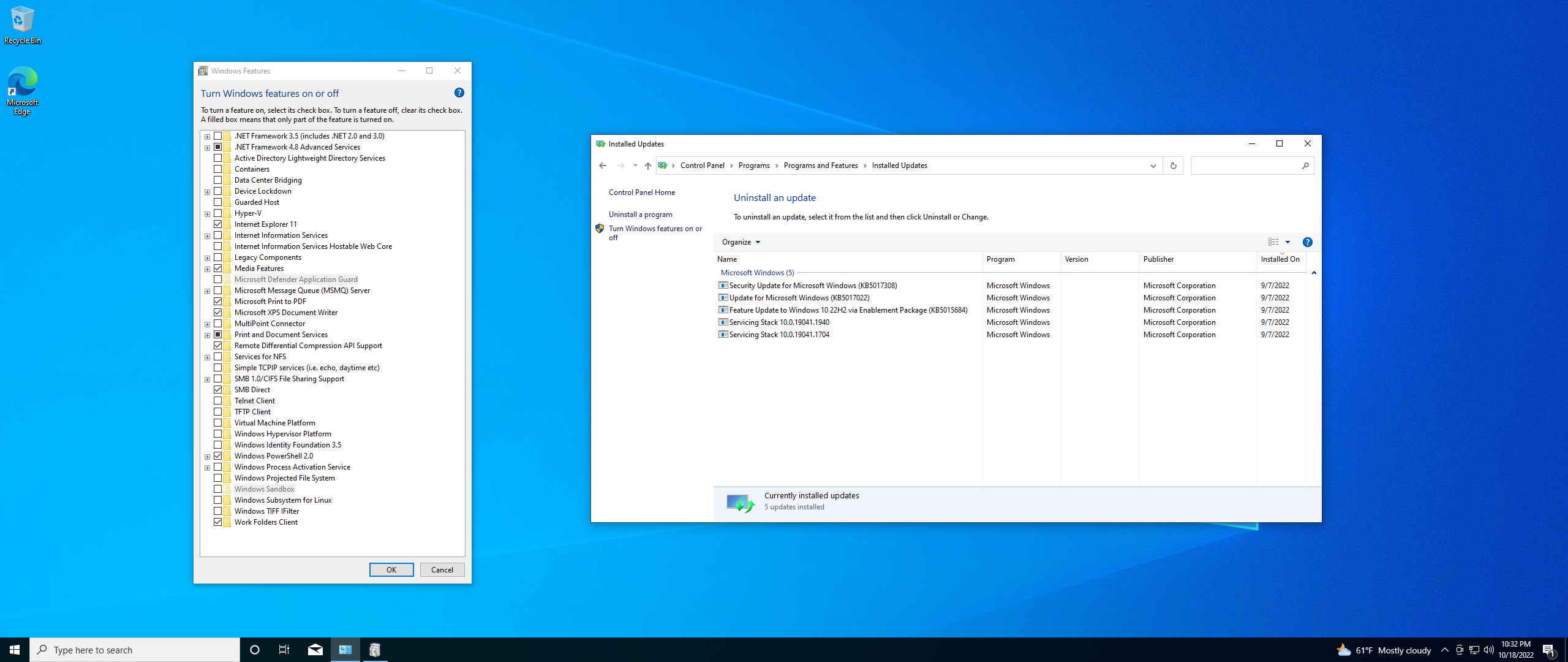
Task: Click OK in Windows Features dialog
Action: tap(391, 570)
